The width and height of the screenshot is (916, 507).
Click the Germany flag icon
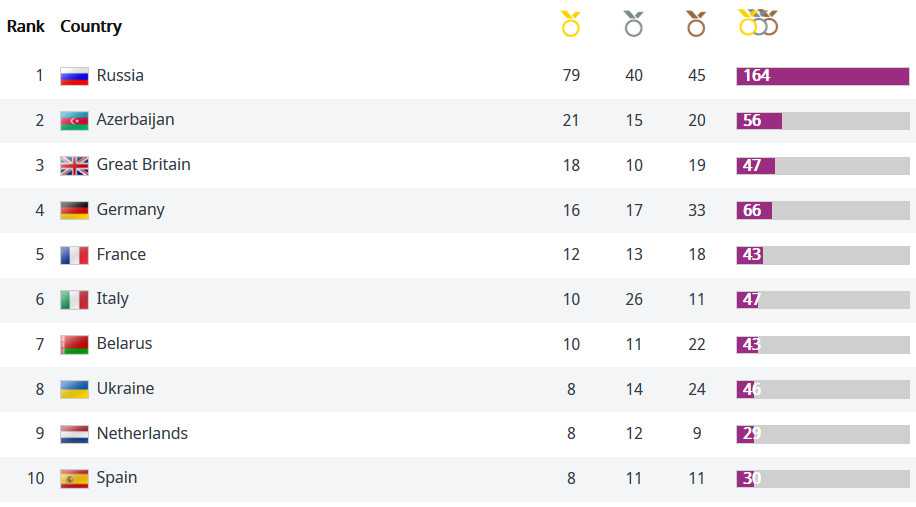coord(74,210)
